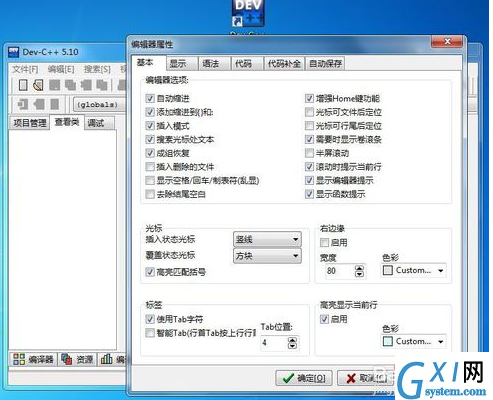Switch to 代码补全 tab
Image resolution: width=493 pixels, height=400 pixels.
point(284,63)
